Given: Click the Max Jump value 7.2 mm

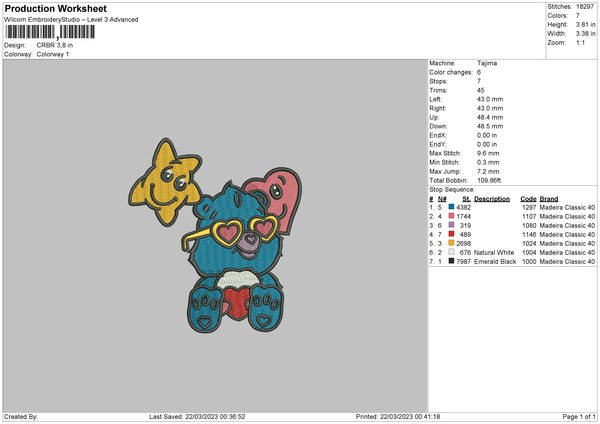Looking at the screenshot, I should (x=488, y=171).
